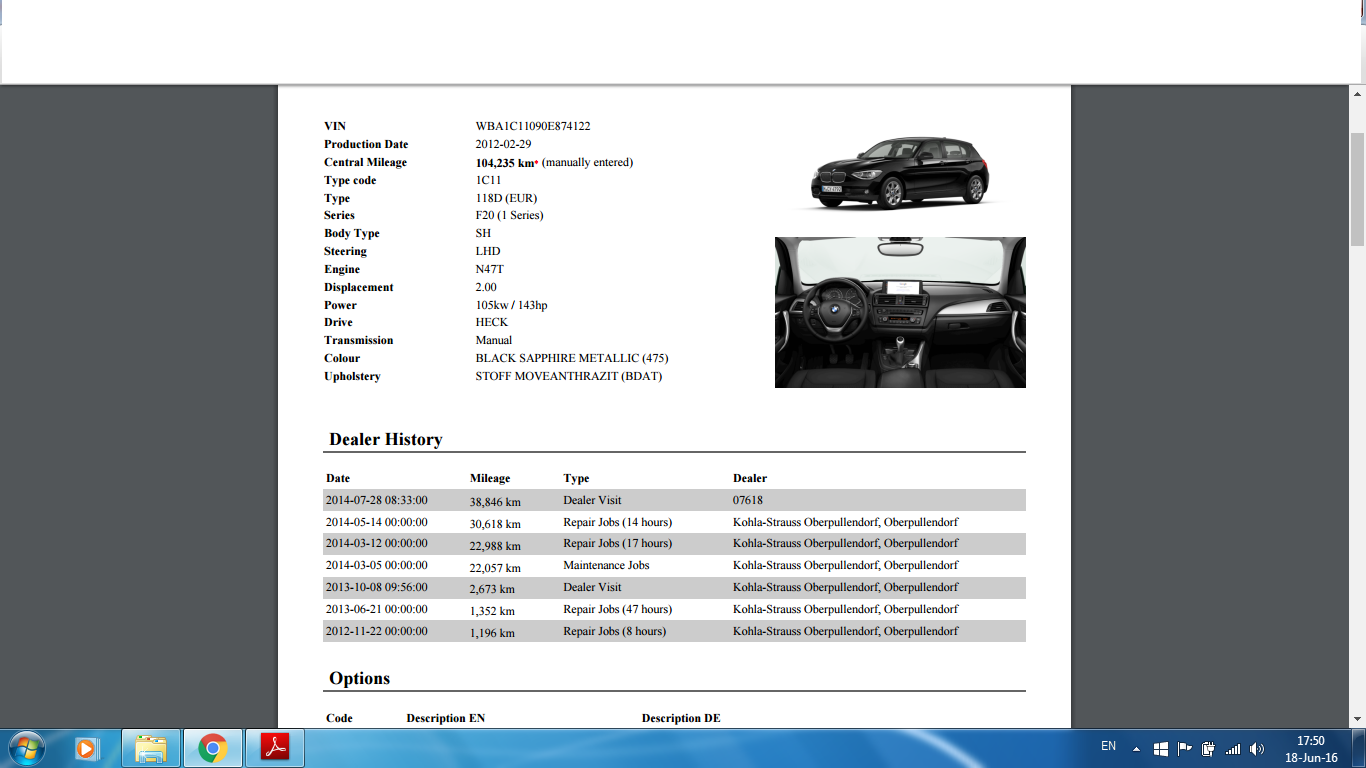Click type value 118D (EUR)

(x=506, y=198)
